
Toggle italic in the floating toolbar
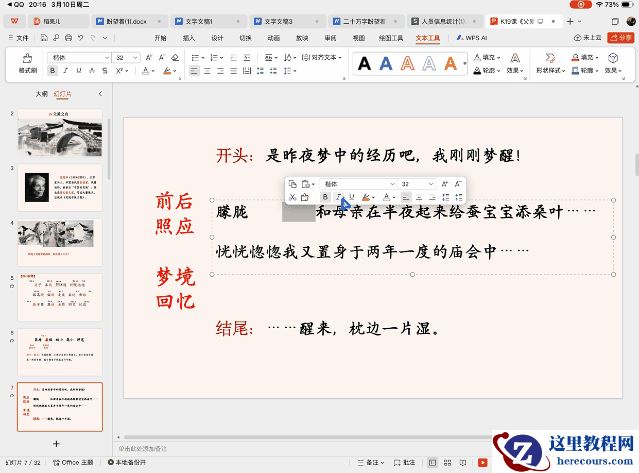pos(339,197)
